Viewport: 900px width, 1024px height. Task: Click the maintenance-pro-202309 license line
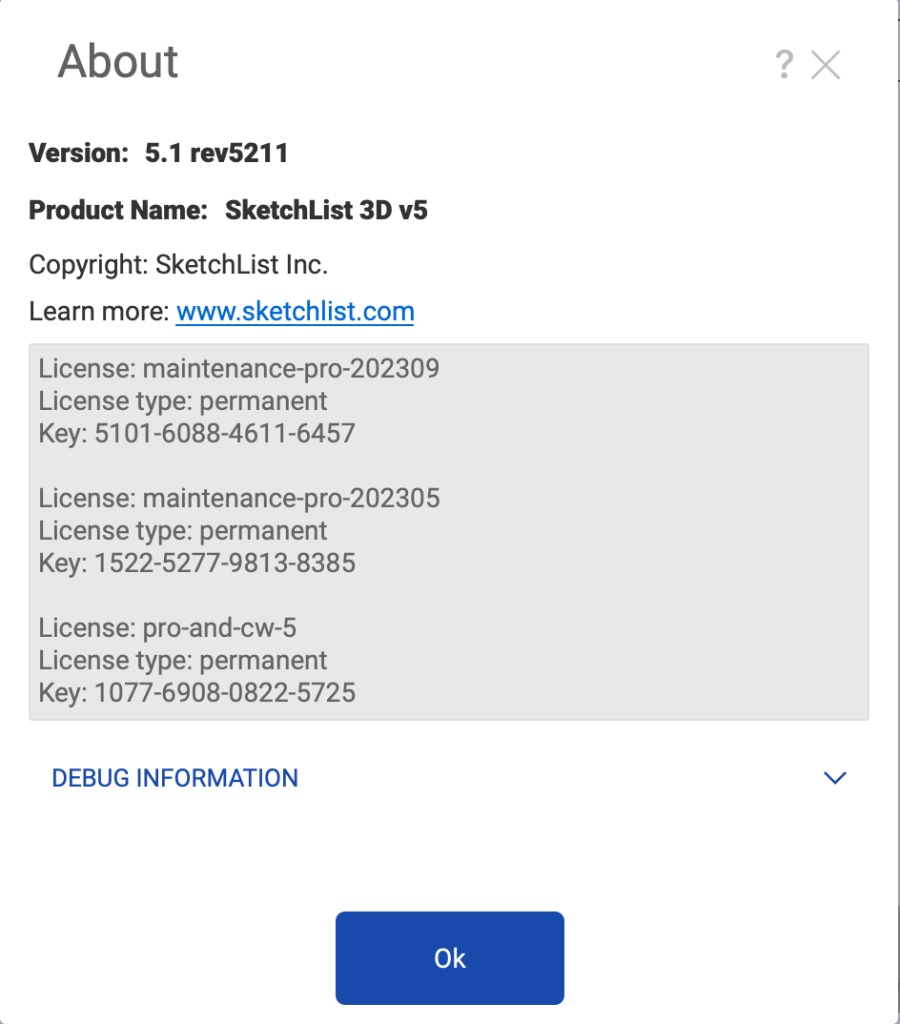coord(239,369)
